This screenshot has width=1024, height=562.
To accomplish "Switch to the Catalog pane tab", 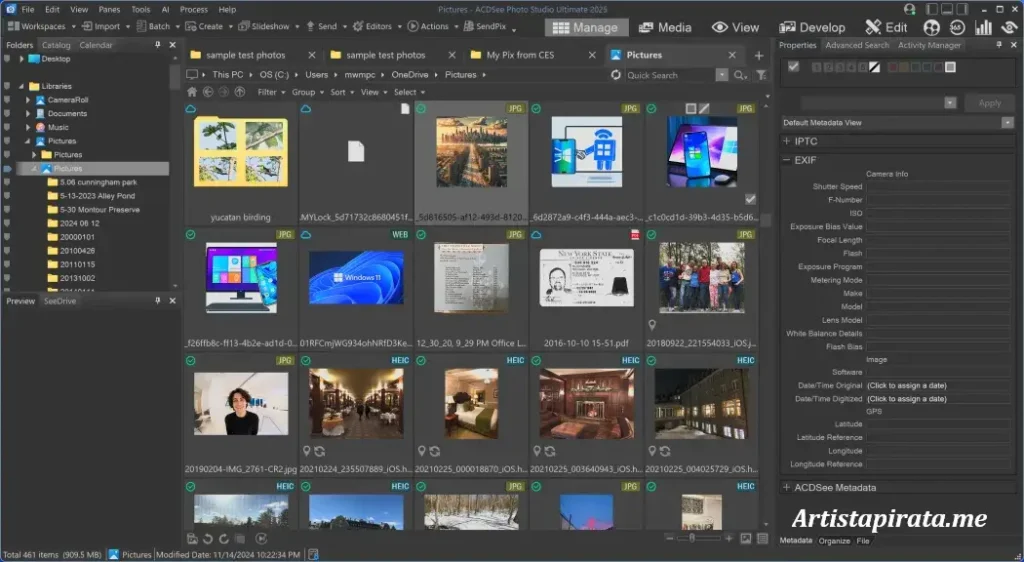I will pyautogui.click(x=56, y=45).
